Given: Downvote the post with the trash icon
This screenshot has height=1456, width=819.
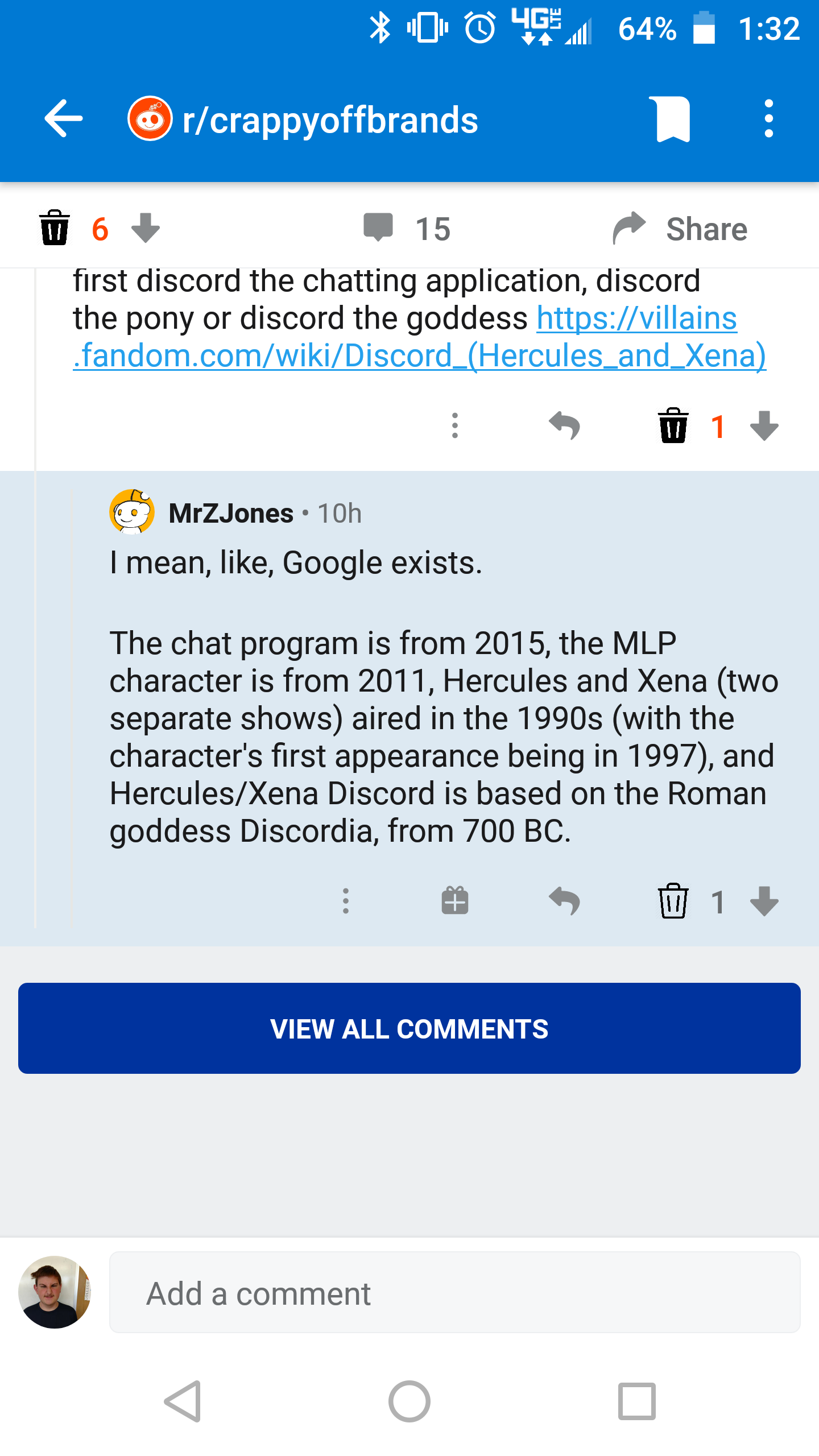Looking at the screenshot, I should [54, 227].
